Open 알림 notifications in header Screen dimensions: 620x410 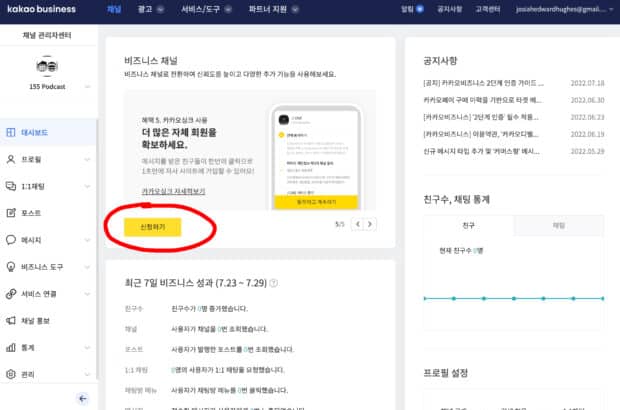coord(412,9)
